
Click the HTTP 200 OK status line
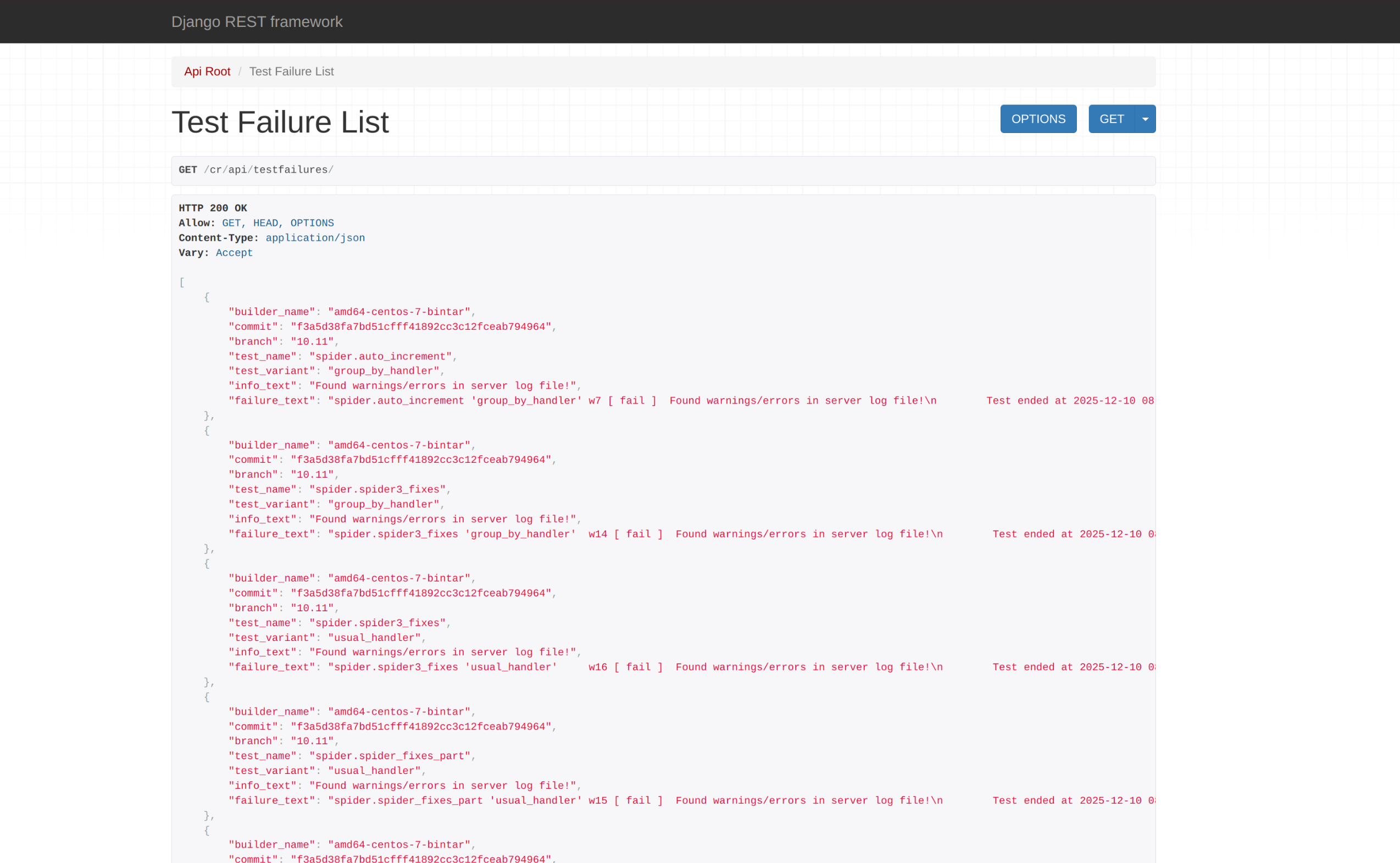pos(213,208)
